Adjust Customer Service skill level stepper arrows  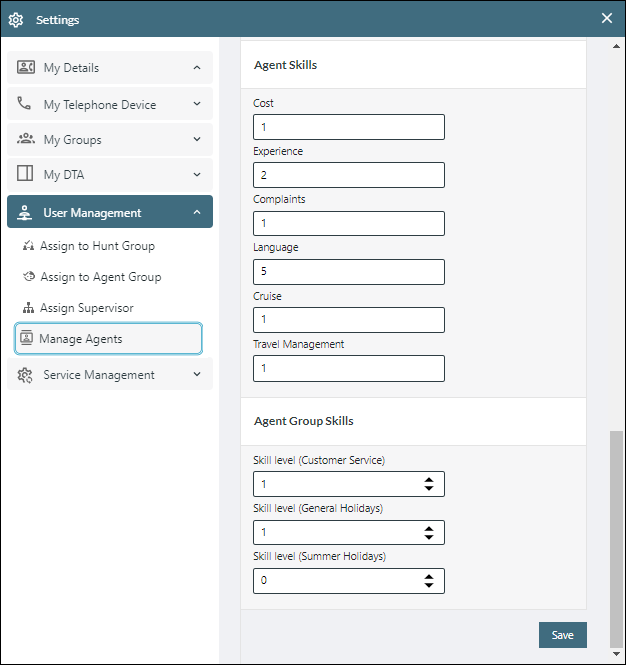pos(429,484)
